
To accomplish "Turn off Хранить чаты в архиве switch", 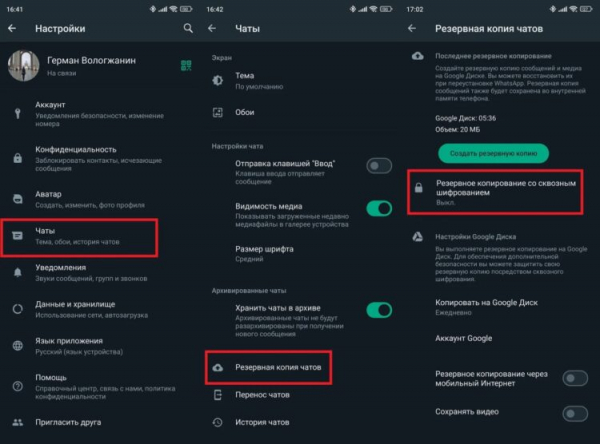I will coord(379,310).
